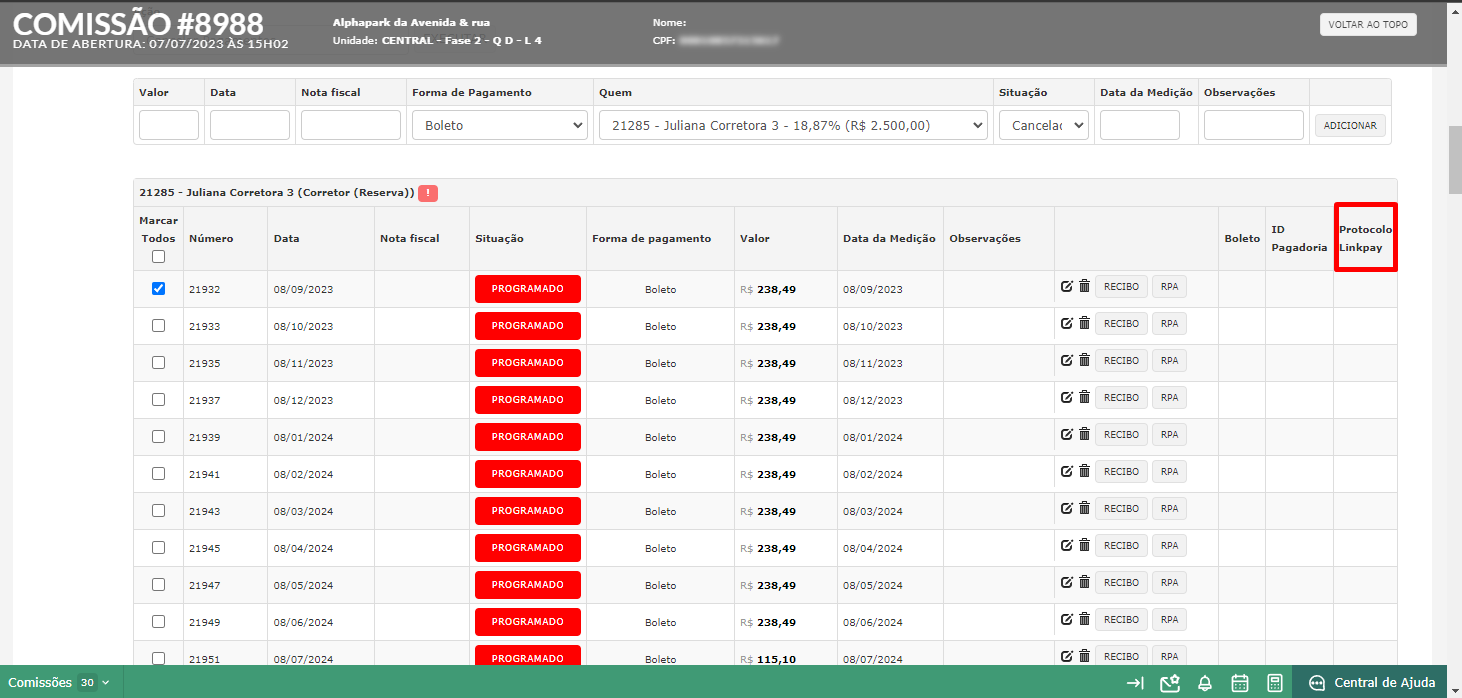Mark installment 21937 with its checkbox
This screenshot has height=698, width=1462.
(158, 399)
